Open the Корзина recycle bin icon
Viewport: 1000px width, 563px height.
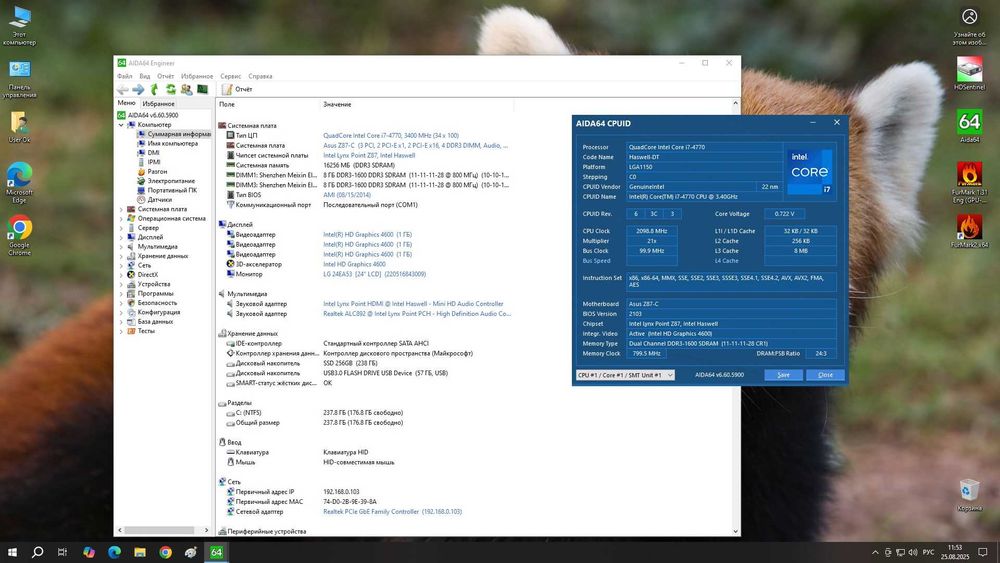click(969, 495)
